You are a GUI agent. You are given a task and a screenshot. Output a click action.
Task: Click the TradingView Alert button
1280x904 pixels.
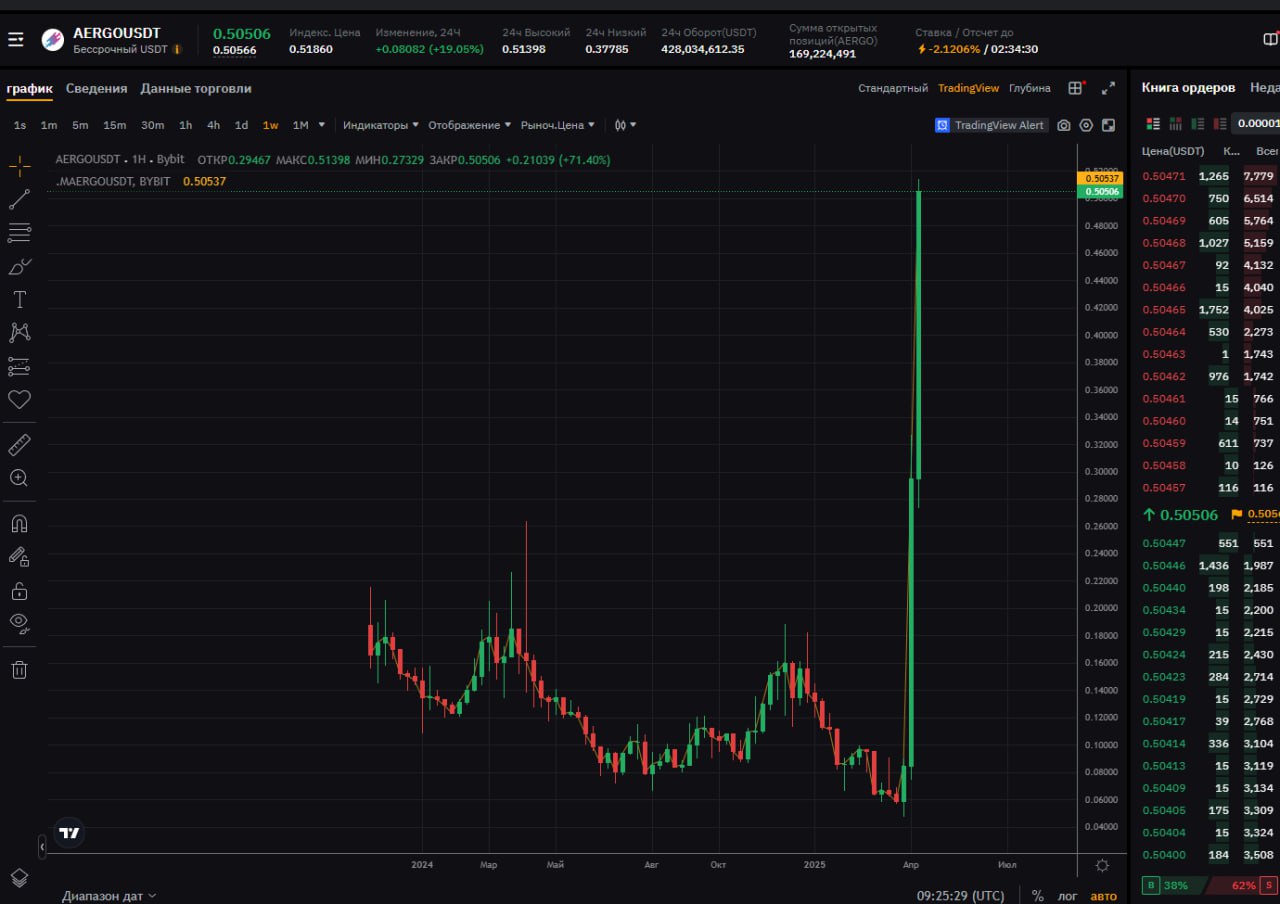pos(990,125)
